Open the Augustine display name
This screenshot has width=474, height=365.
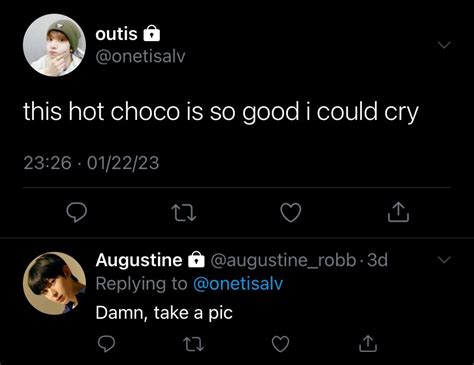click(x=139, y=260)
